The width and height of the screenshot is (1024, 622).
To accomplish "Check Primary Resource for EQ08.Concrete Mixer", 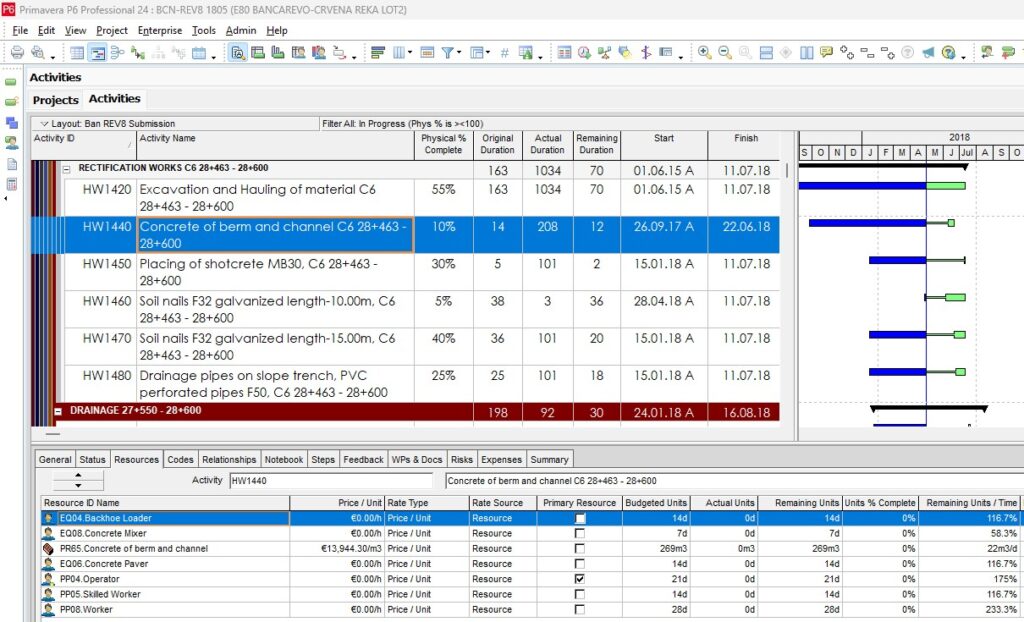I will [580, 534].
